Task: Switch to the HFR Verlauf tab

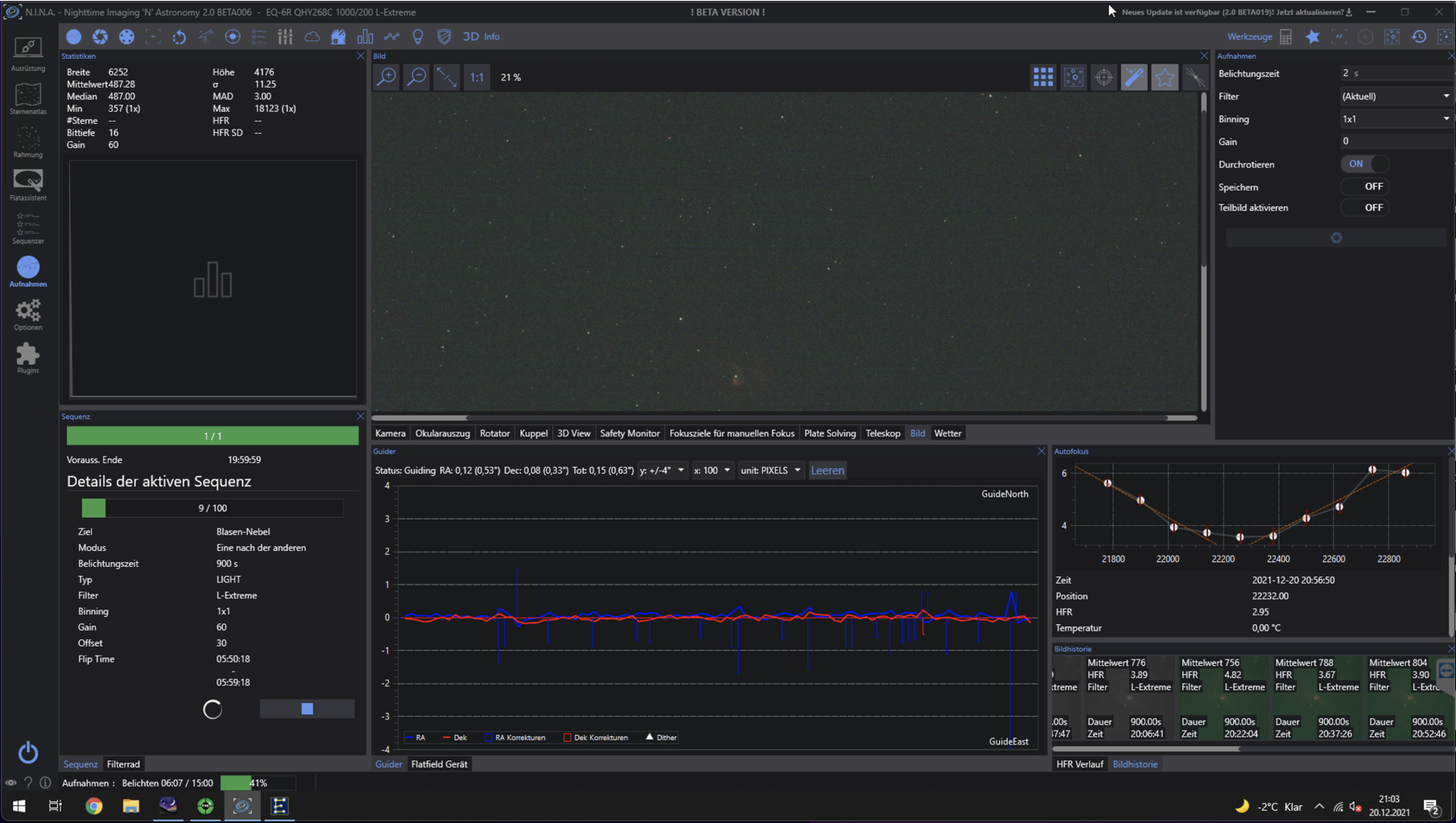Action: pyautogui.click(x=1079, y=764)
